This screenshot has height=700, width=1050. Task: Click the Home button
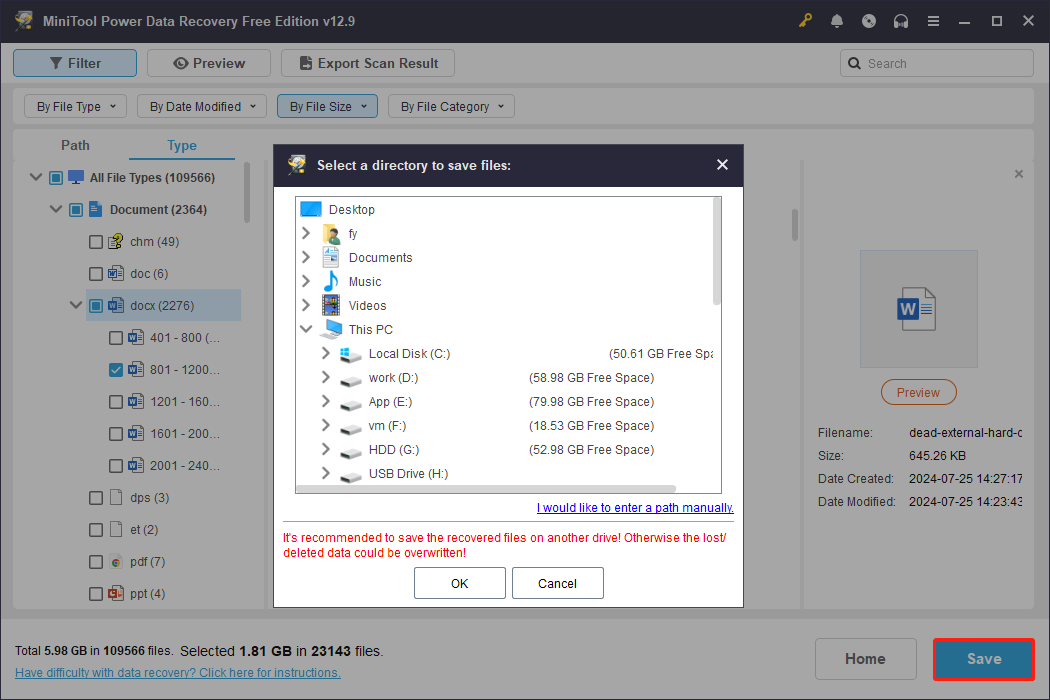click(865, 659)
